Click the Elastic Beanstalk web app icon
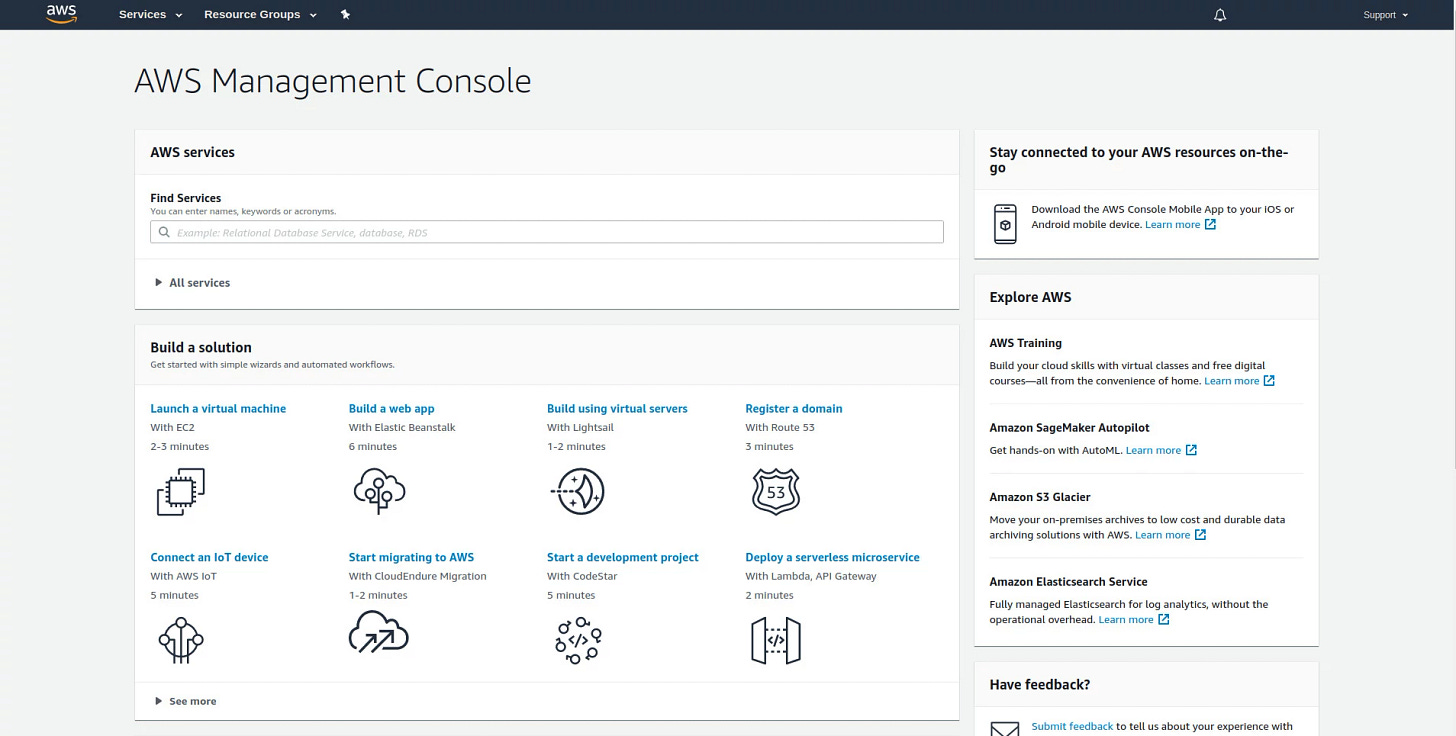Viewport: 1456px width, 736px height. tap(379, 491)
